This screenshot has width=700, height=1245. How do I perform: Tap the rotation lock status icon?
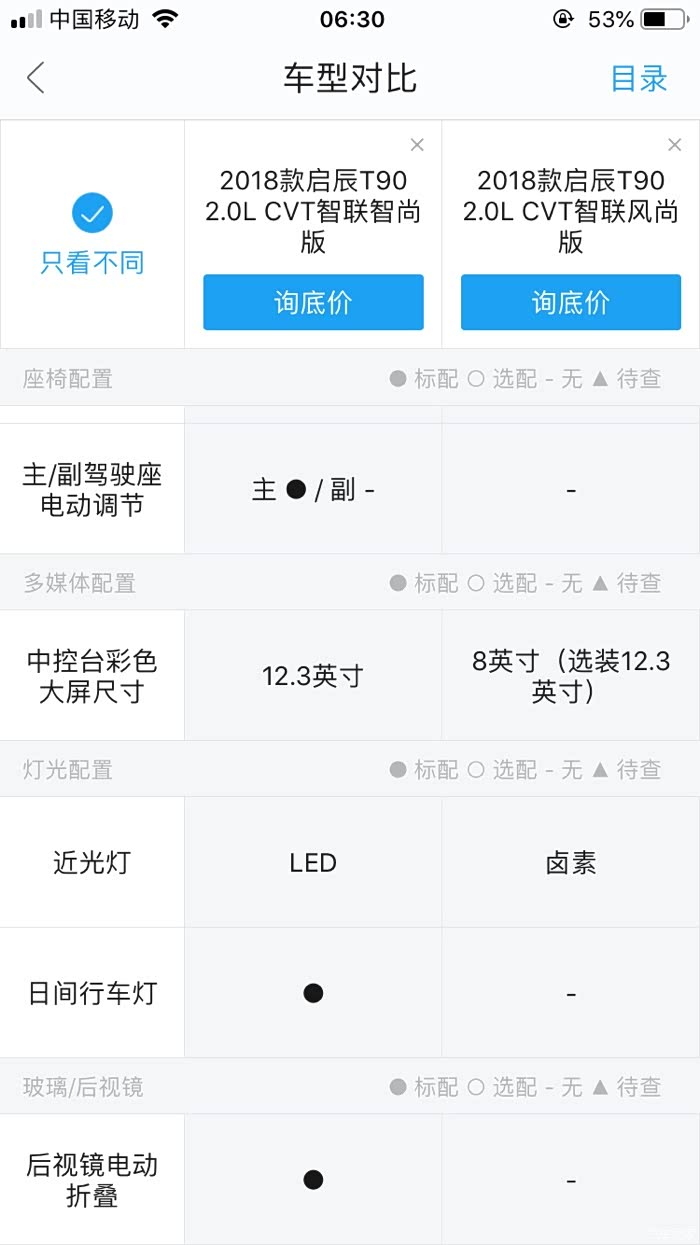[563, 19]
